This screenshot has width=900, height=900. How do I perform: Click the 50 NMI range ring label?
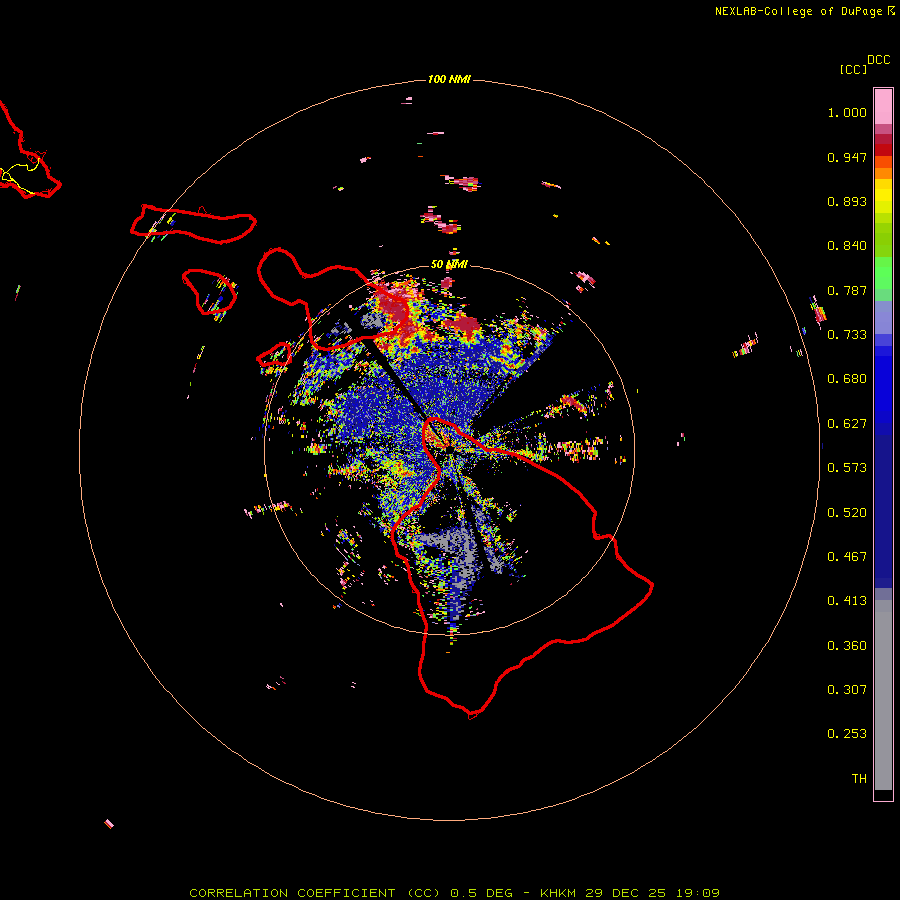click(x=449, y=265)
